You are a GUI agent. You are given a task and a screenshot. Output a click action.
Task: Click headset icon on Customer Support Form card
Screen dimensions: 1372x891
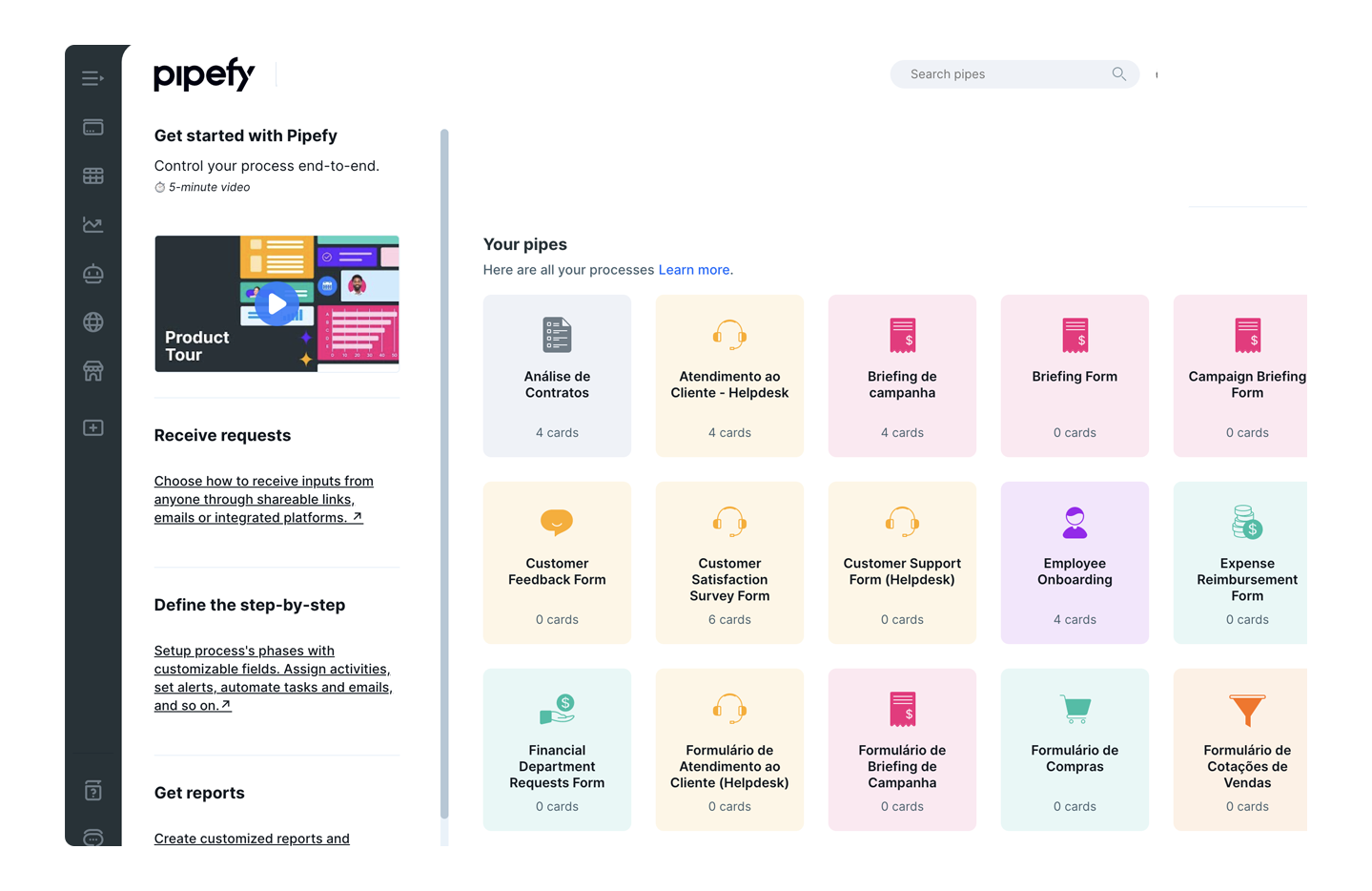click(902, 522)
